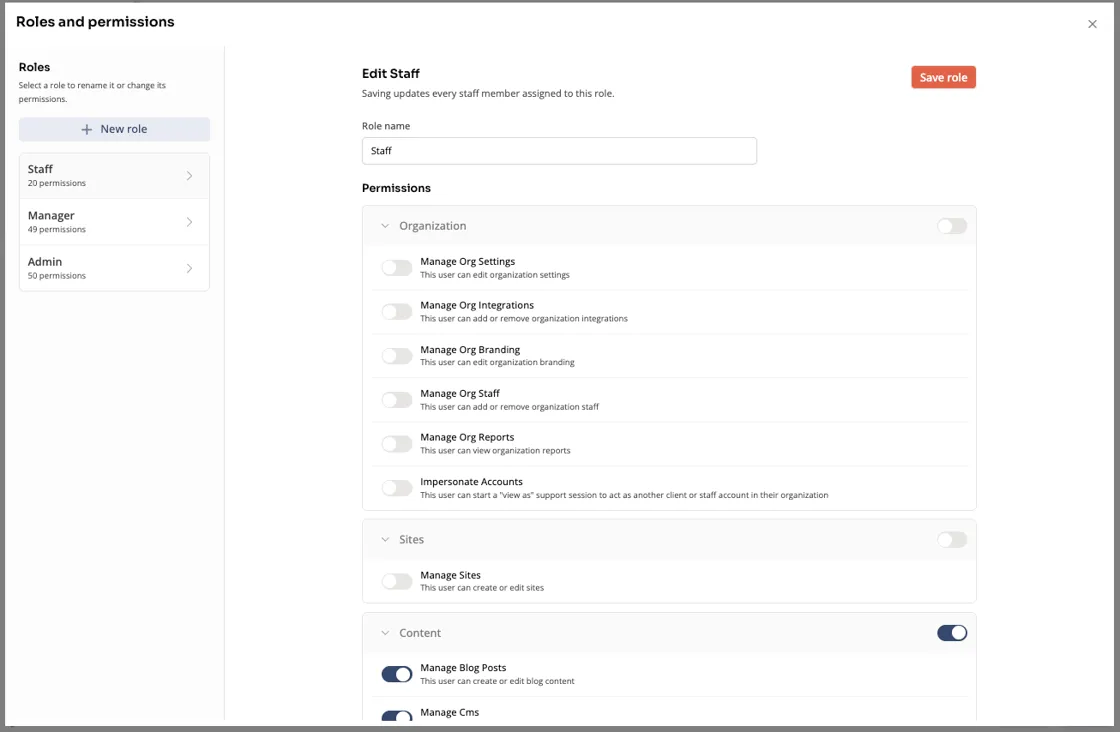Collapse the Organization section chevron
The image size is (1120, 732).
tap(385, 226)
